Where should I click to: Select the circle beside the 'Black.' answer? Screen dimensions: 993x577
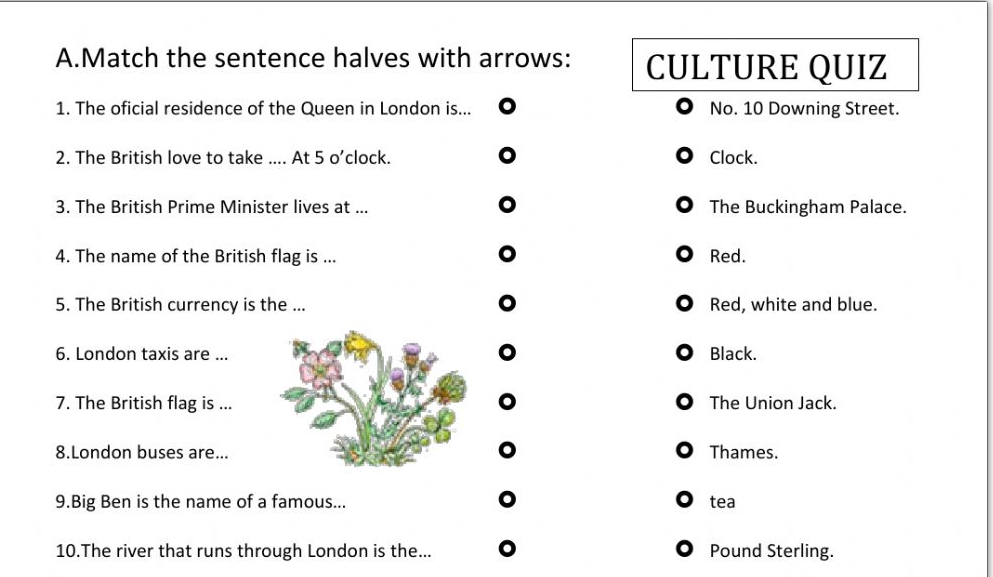click(684, 352)
